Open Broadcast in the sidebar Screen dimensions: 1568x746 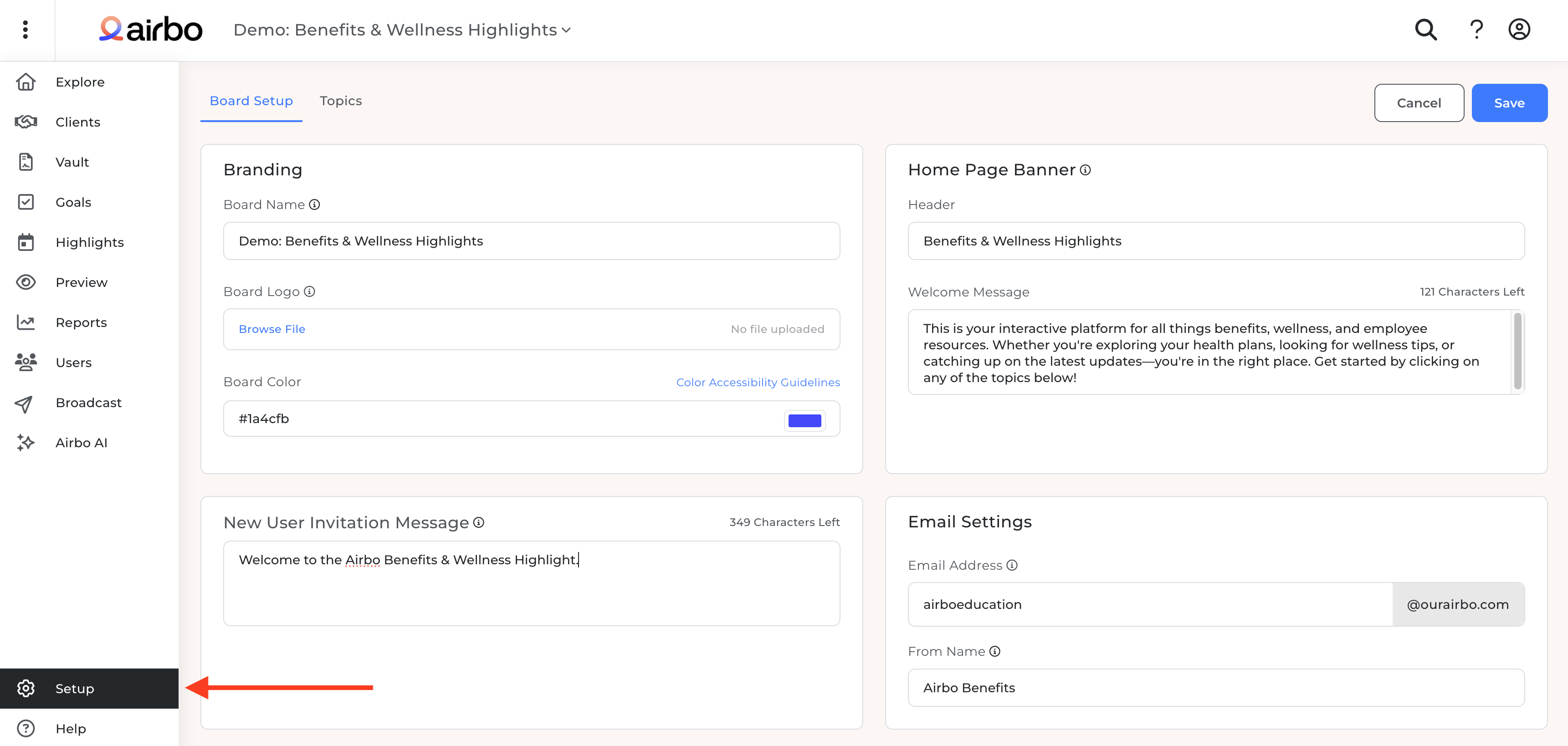tap(89, 403)
